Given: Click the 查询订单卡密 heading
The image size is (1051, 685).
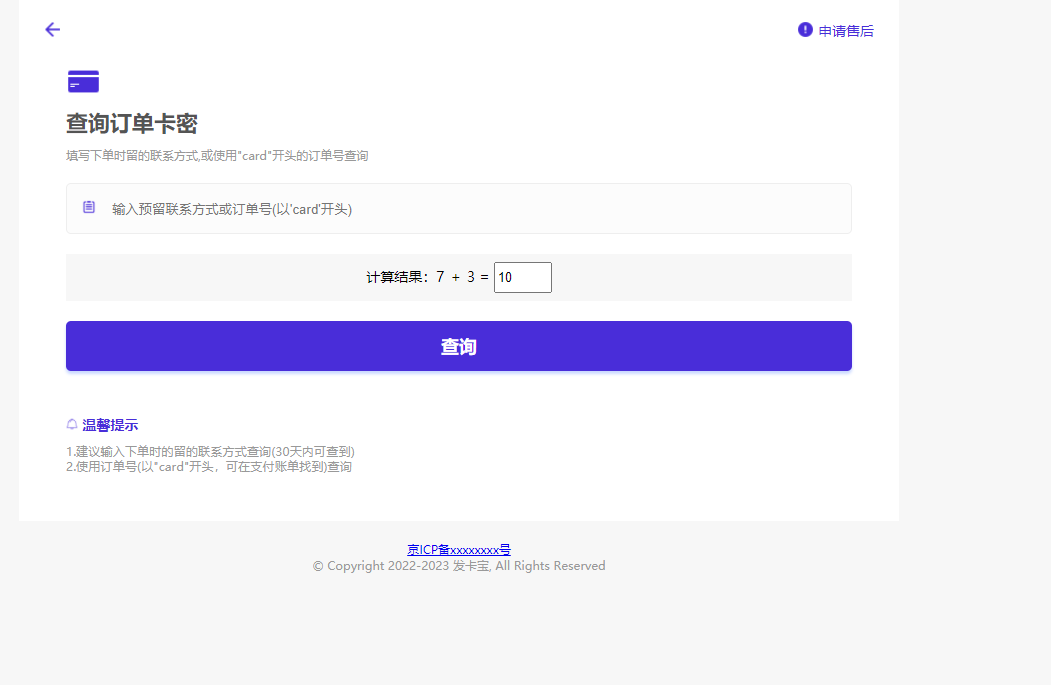Looking at the screenshot, I should [132, 124].
